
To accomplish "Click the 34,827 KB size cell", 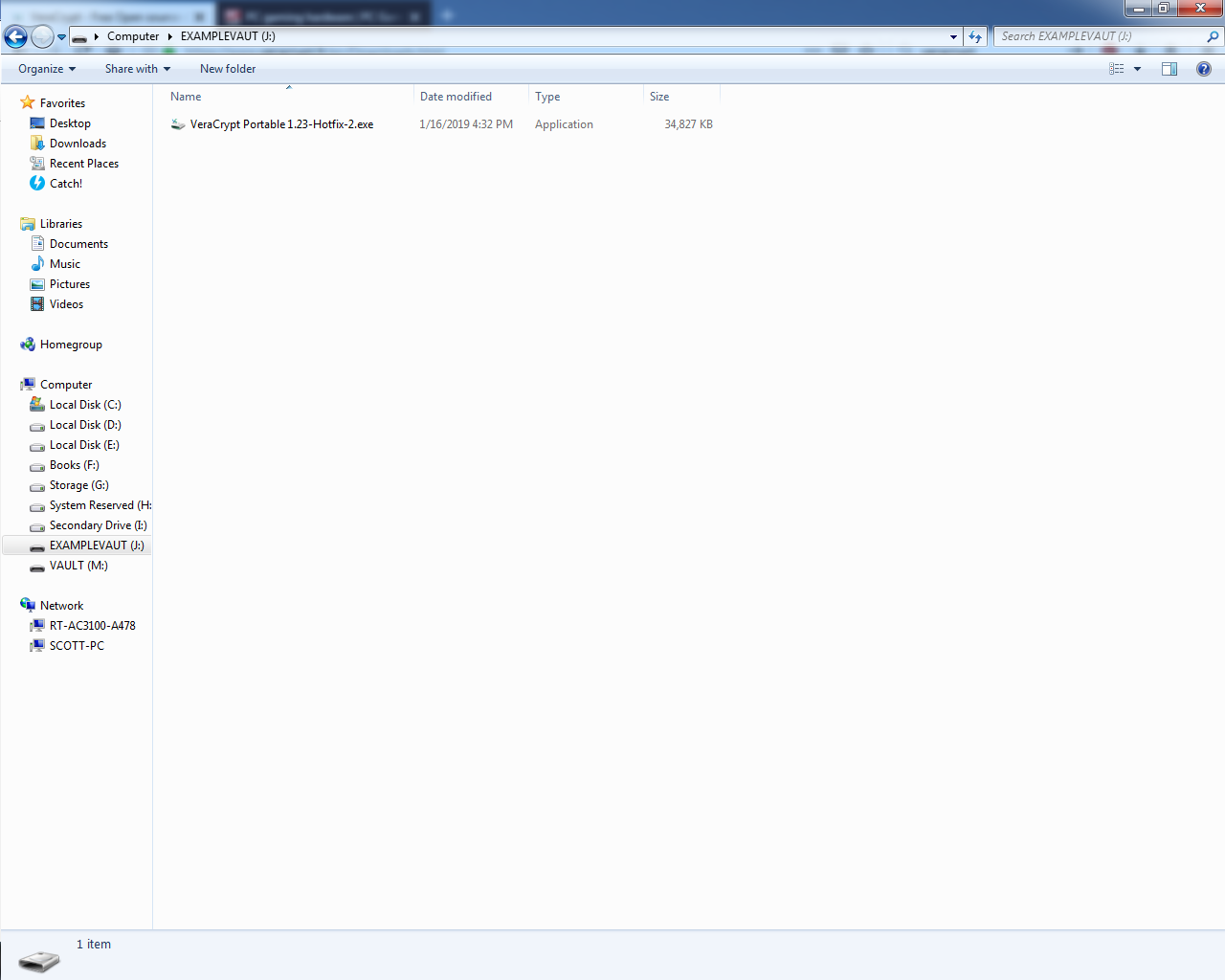I will [688, 124].
